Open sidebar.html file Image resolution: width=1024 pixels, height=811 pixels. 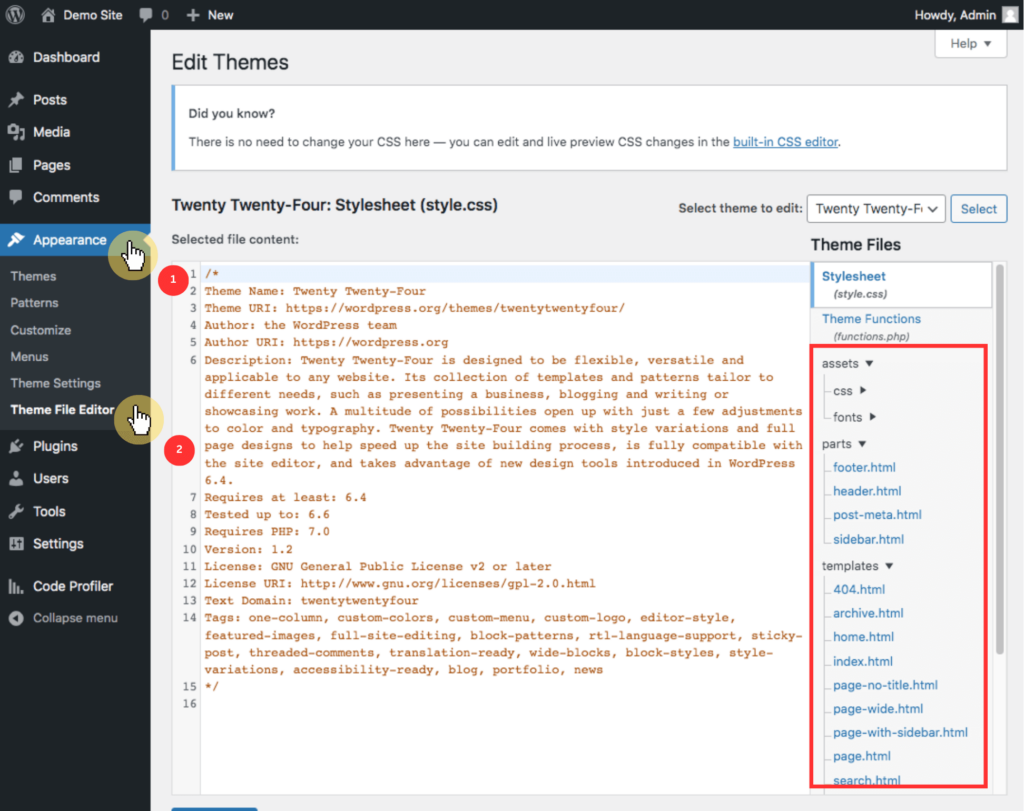(868, 539)
